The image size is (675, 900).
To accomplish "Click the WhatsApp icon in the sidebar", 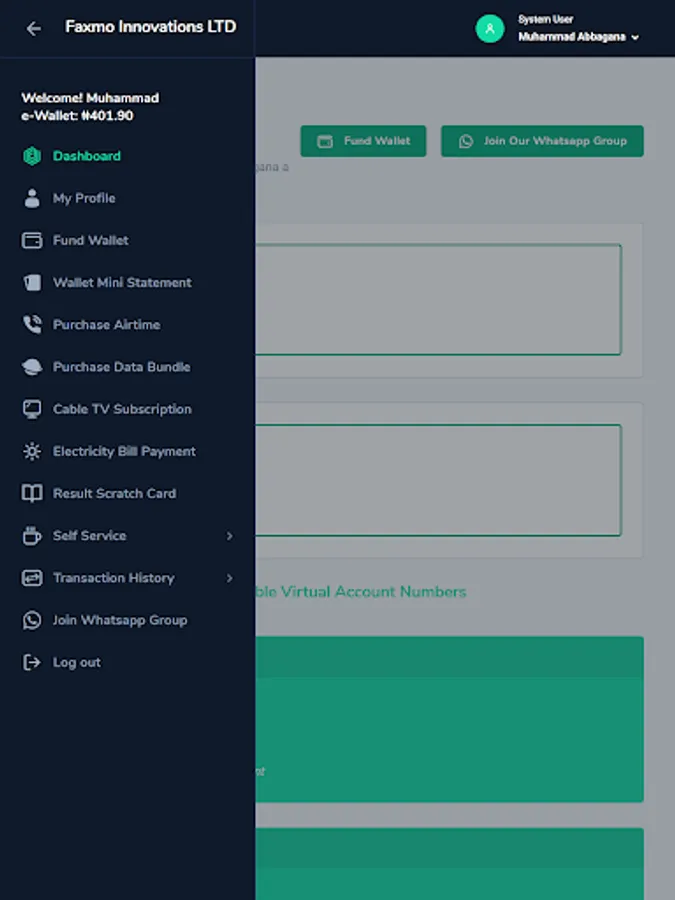I will point(32,620).
